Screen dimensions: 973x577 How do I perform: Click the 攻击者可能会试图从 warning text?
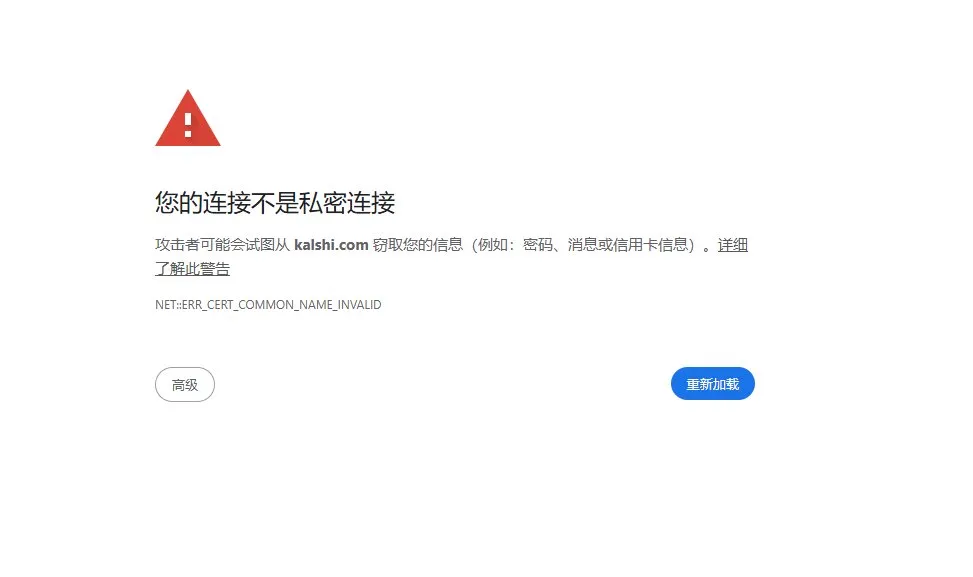(x=223, y=245)
